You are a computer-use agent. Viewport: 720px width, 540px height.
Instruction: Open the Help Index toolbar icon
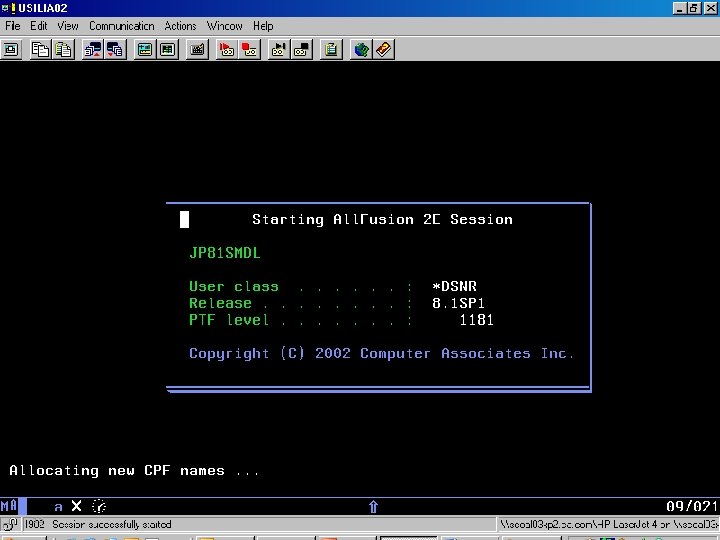[x=384, y=49]
